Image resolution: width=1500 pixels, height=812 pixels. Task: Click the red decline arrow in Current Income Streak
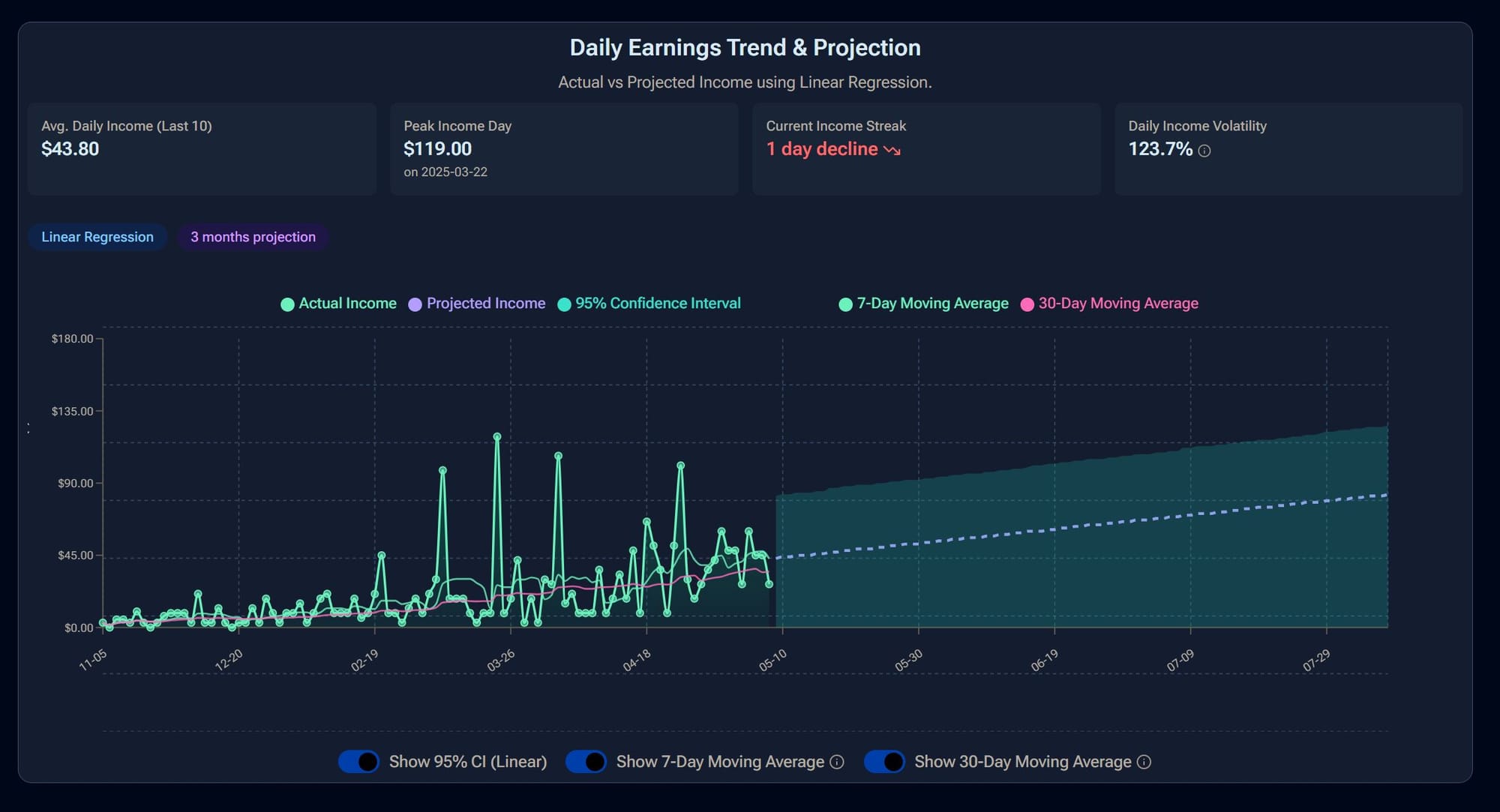(892, 151)
